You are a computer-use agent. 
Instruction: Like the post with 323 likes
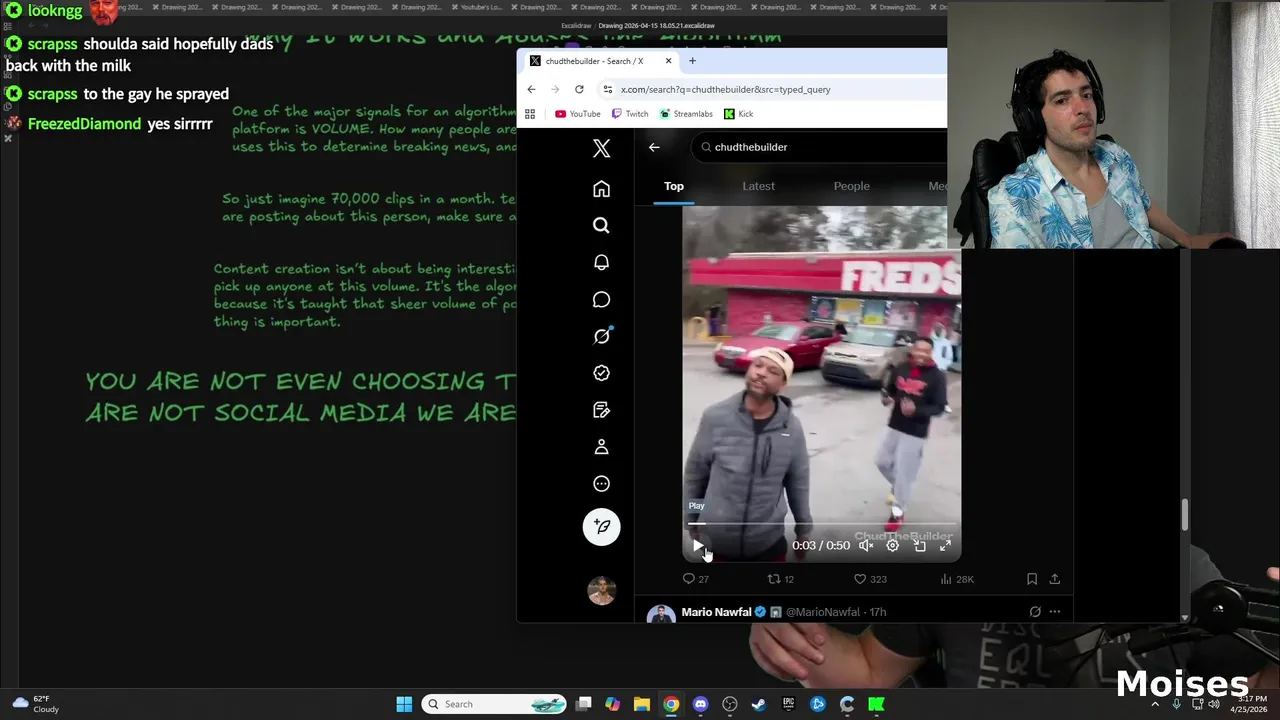(x=869, y=579)
